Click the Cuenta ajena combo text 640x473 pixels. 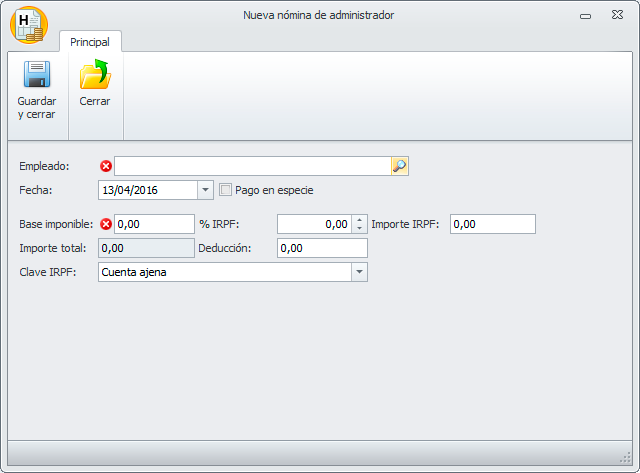click(x=134, y=272)
